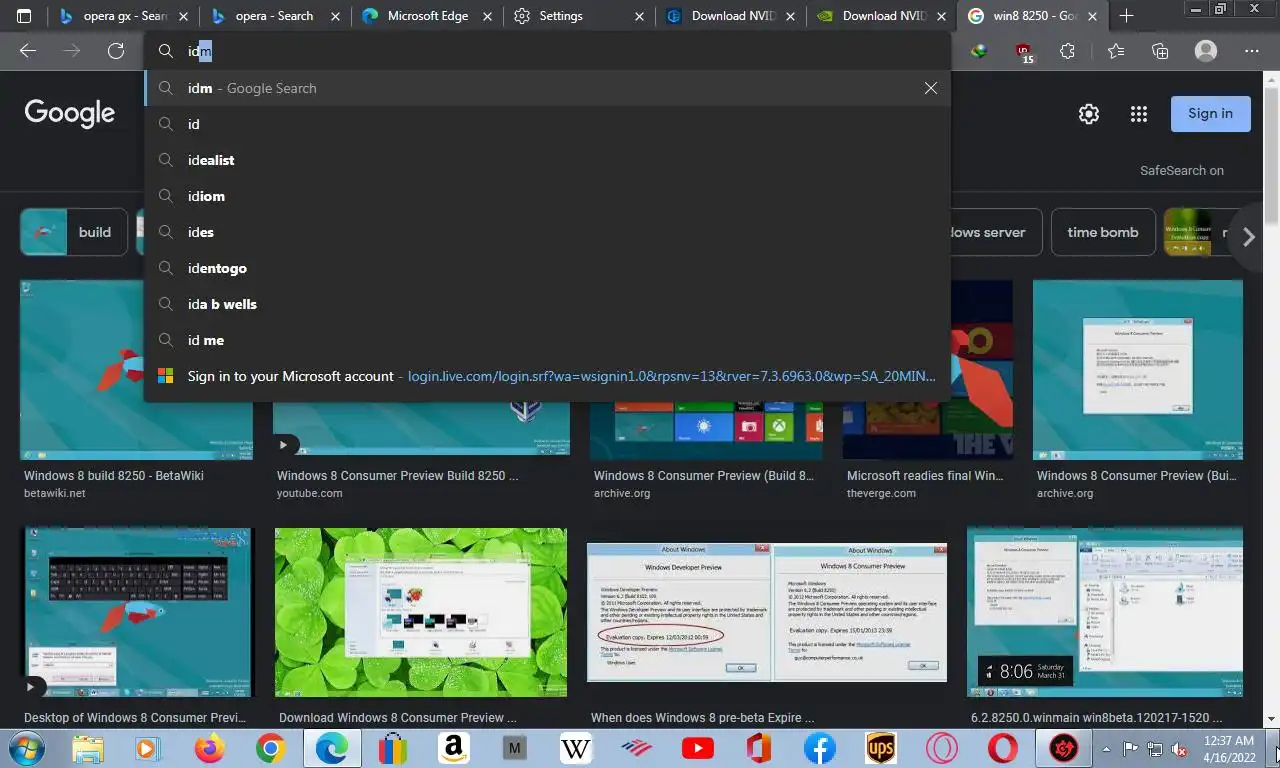1280x768 pixels.
Task: Open Windows Explorer from taskbar
Action: pyautogui.click(x=88, y=747)
